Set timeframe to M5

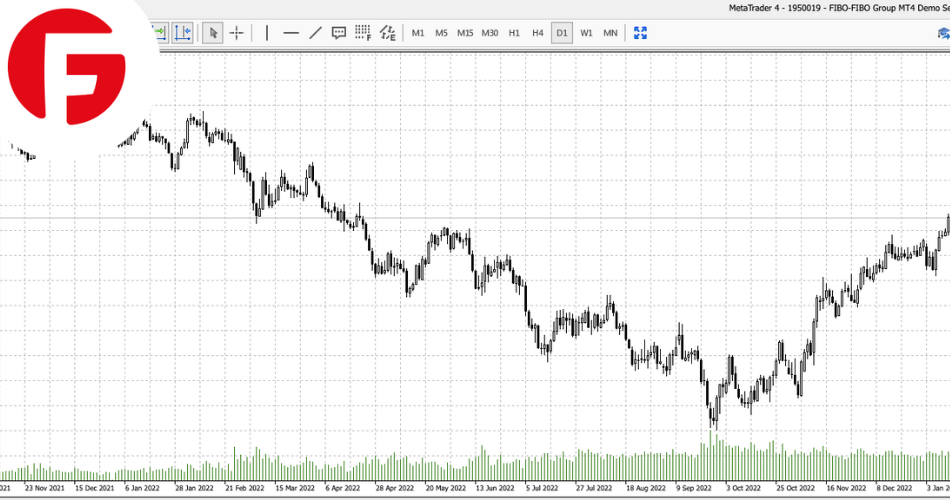(x=441, y=33)
